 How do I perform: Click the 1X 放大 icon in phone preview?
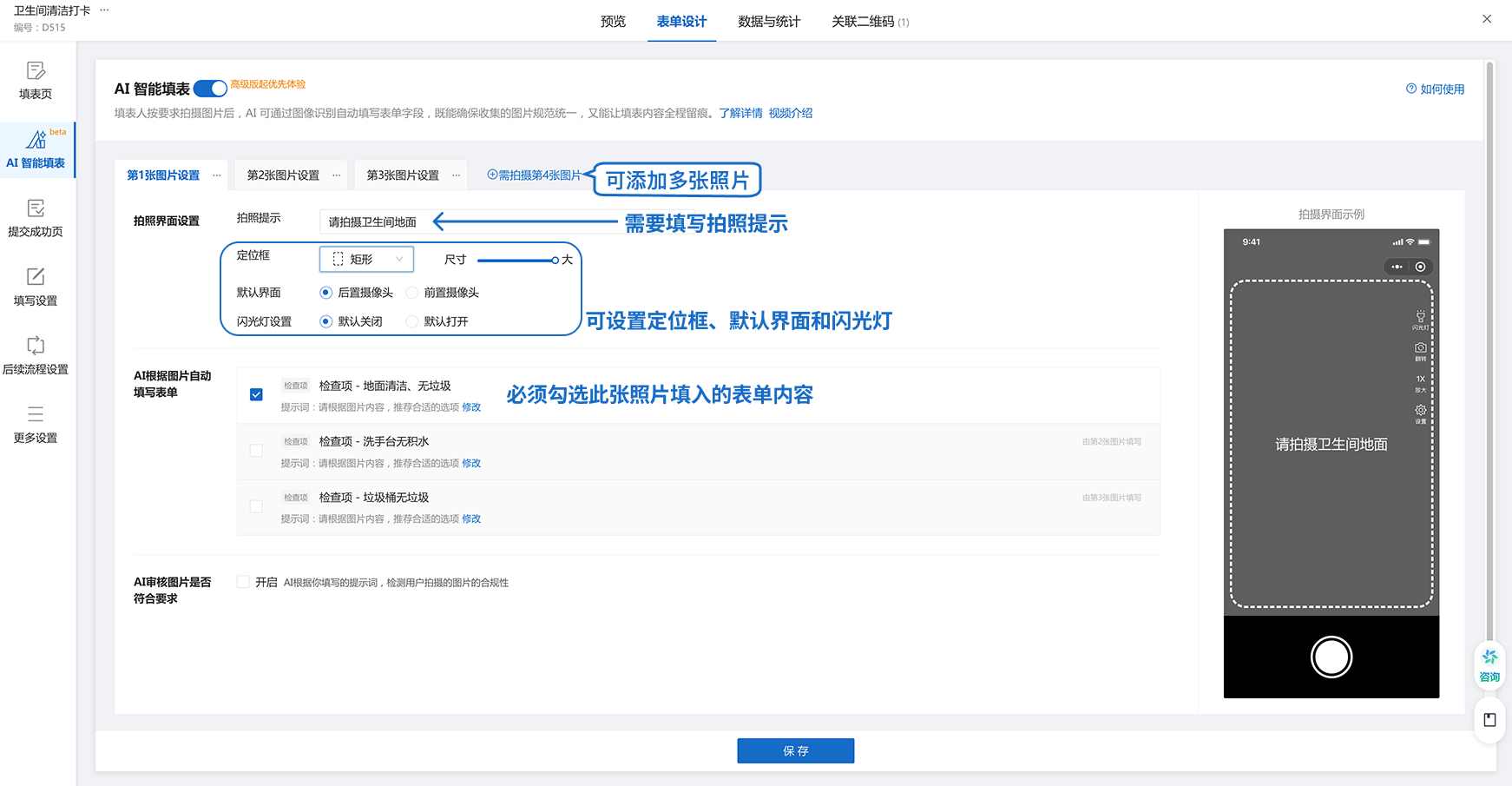point(1420,379)
